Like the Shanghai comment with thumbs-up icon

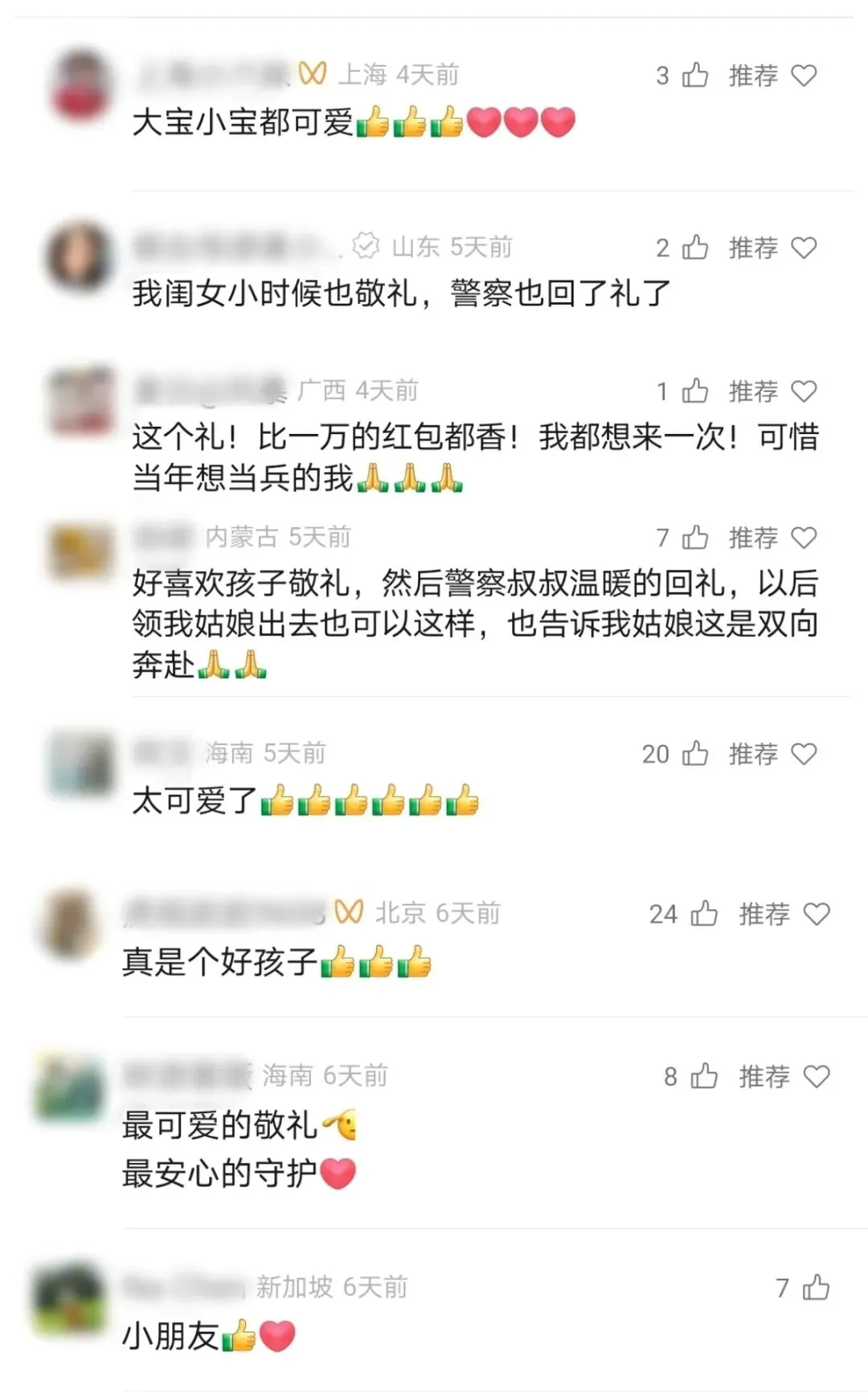[695, 75]
